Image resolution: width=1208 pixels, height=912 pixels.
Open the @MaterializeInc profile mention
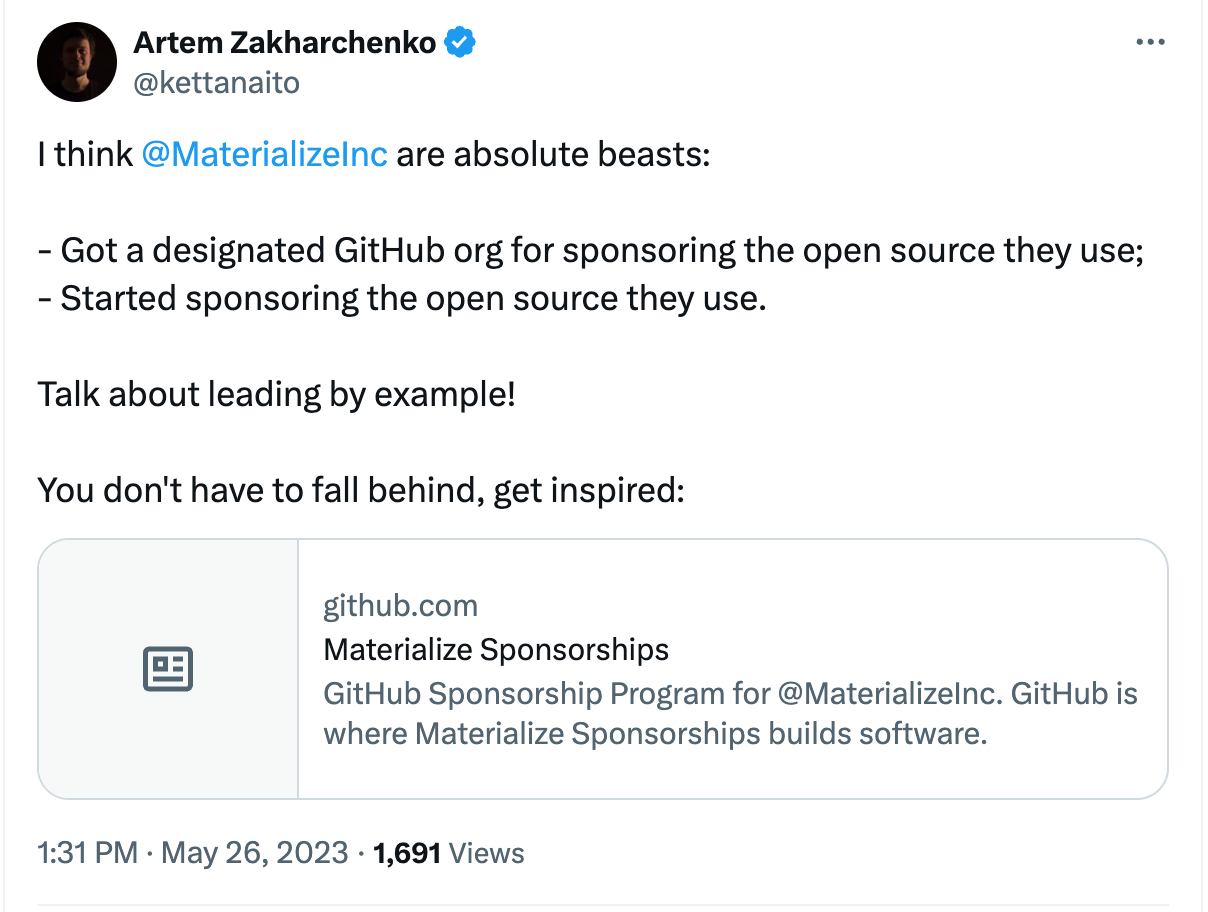point(264,154)
